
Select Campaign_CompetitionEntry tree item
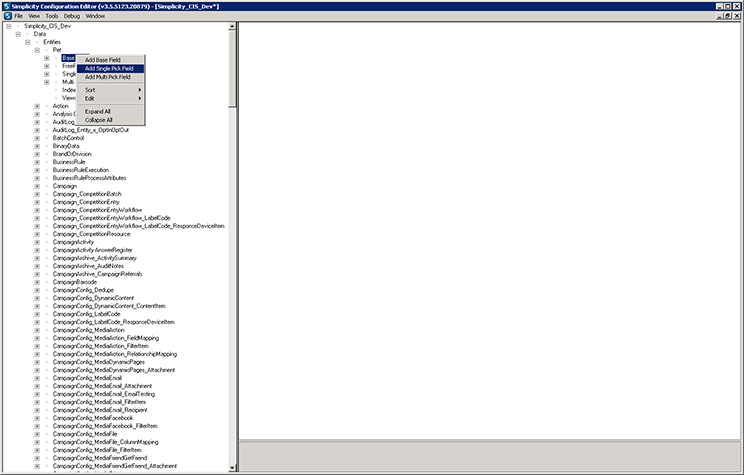(x=86, y=202)
